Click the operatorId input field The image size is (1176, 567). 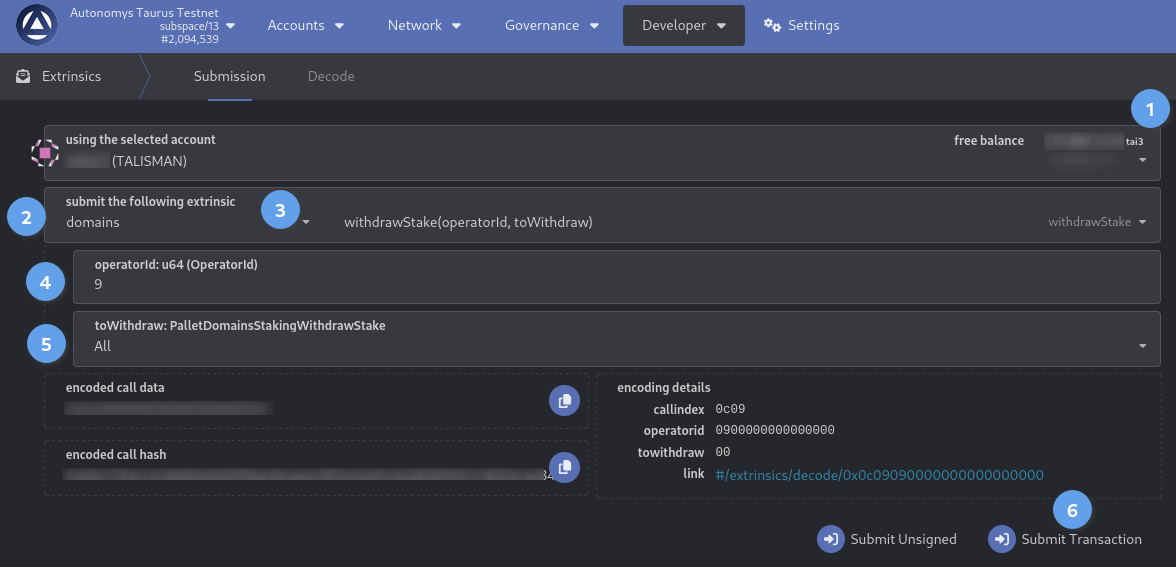coord(600,284)
